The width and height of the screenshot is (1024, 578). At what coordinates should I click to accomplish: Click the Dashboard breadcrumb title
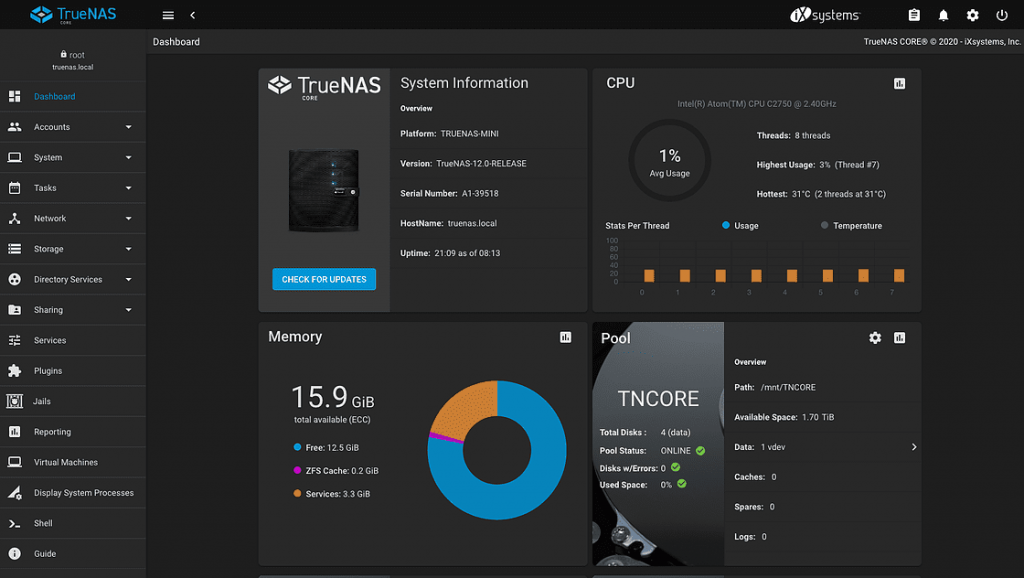click(x=176, y=42)
